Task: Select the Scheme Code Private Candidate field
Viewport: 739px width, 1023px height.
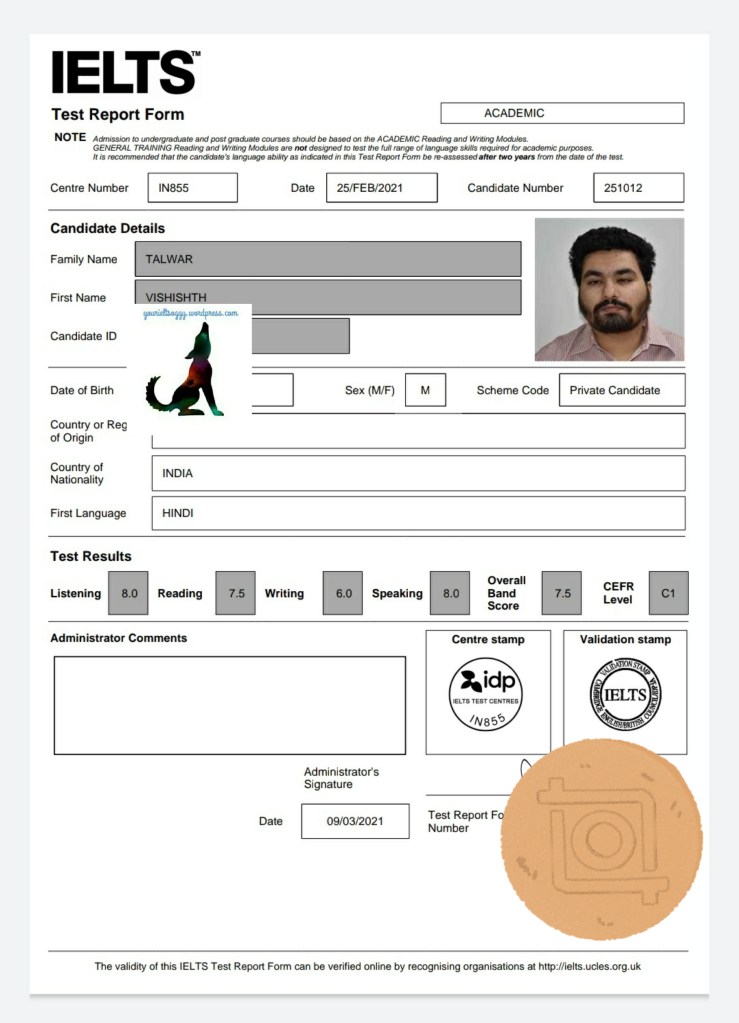Action: 622,390
